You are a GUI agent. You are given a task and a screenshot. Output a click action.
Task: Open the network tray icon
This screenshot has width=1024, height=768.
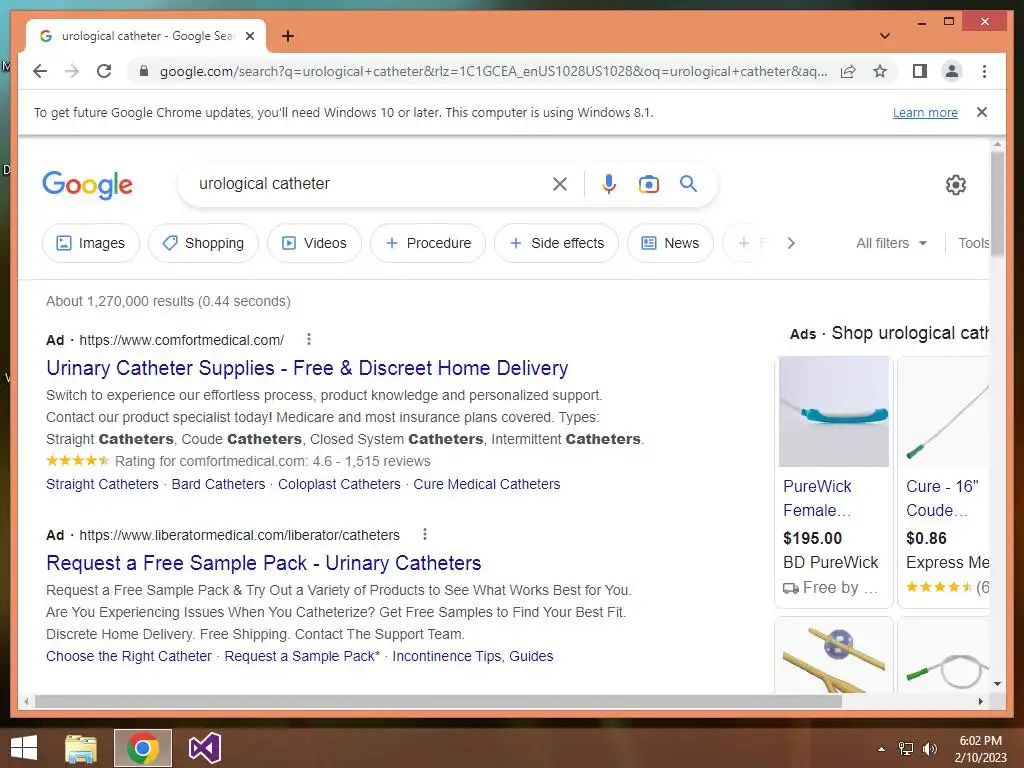[906, 749]
